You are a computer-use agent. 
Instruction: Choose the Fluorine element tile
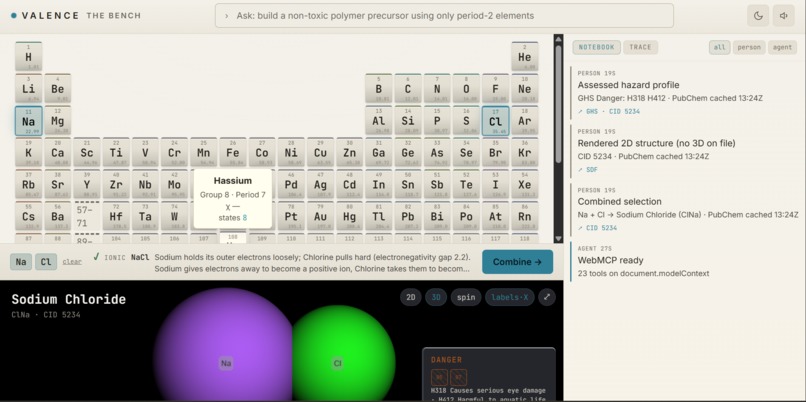click(x=496, y=88)
